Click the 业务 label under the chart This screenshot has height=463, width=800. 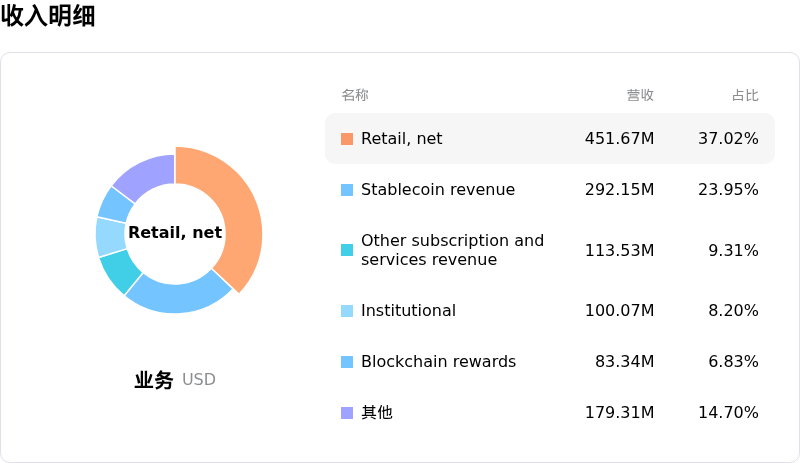click(x=154, y=380)
